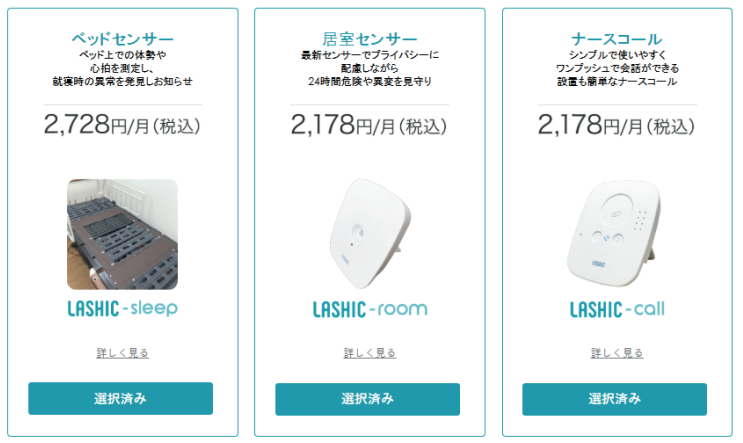The width and height of the screenshot is (743, 443).
Task: Click the LASHIC-sleep logo
Action: [122, 308]
